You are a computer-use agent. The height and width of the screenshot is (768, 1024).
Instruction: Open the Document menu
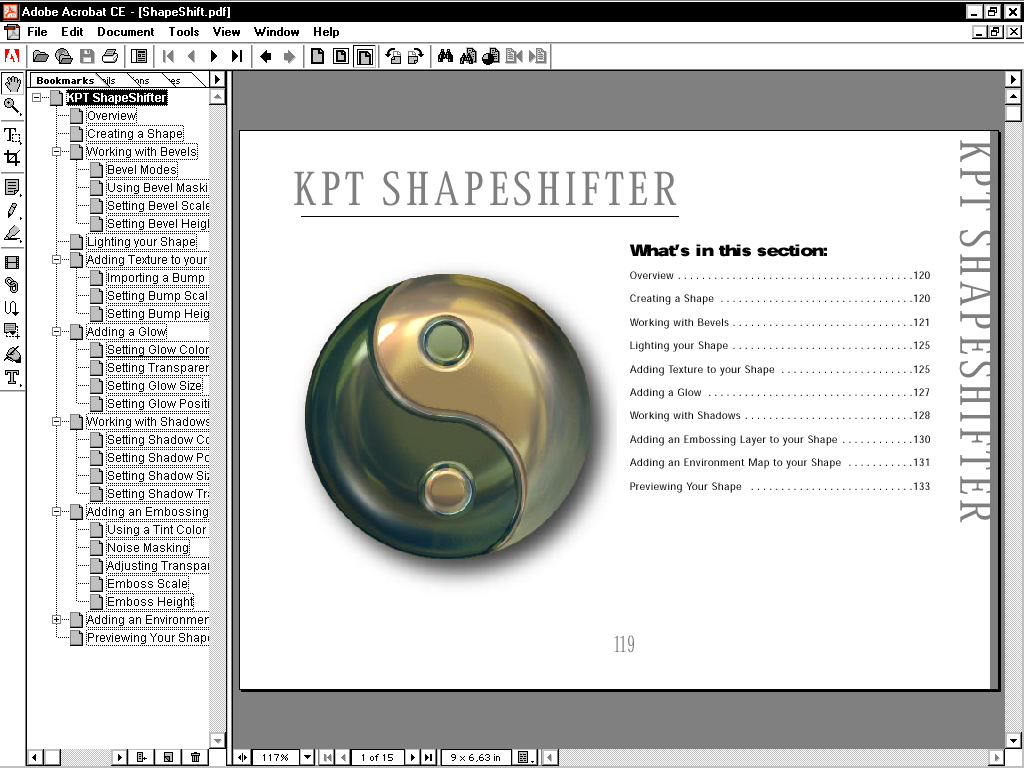125,31
